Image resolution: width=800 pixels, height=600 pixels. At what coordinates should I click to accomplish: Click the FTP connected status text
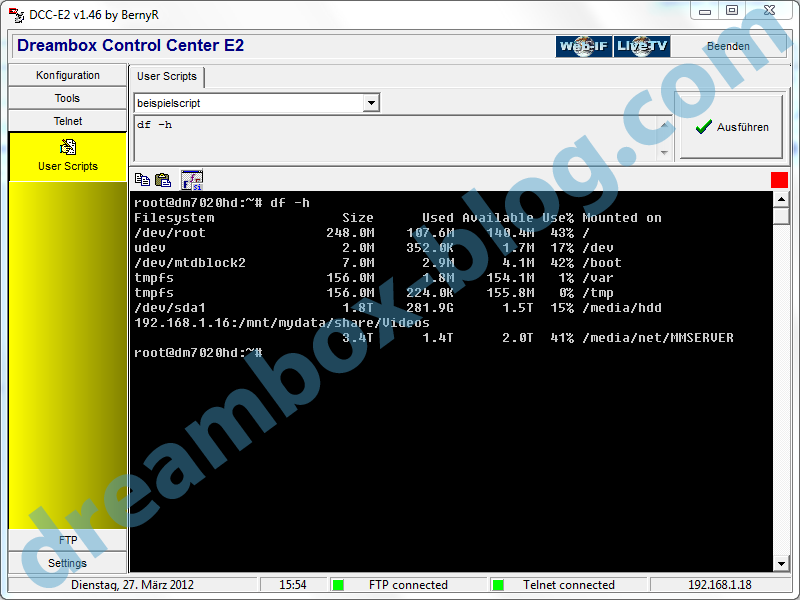click(408, 585)
